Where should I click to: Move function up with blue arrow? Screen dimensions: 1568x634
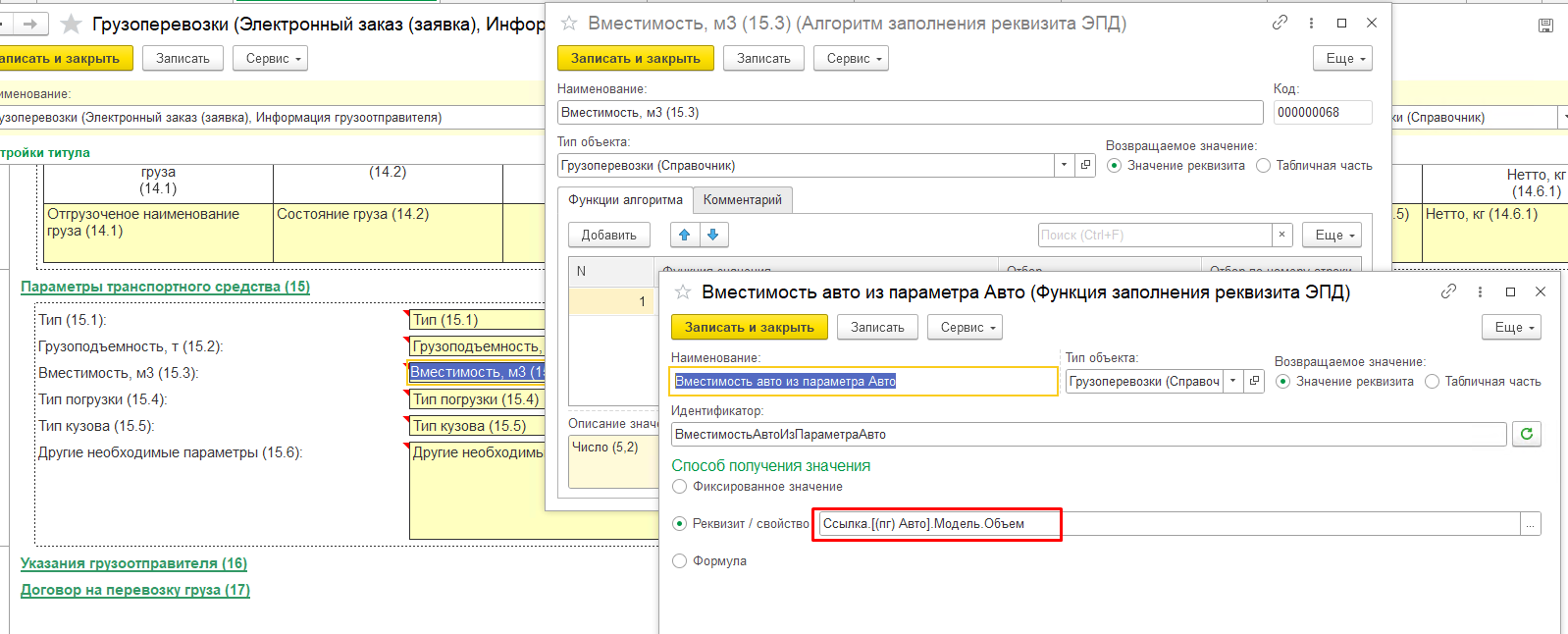click(x=685, y=235)
